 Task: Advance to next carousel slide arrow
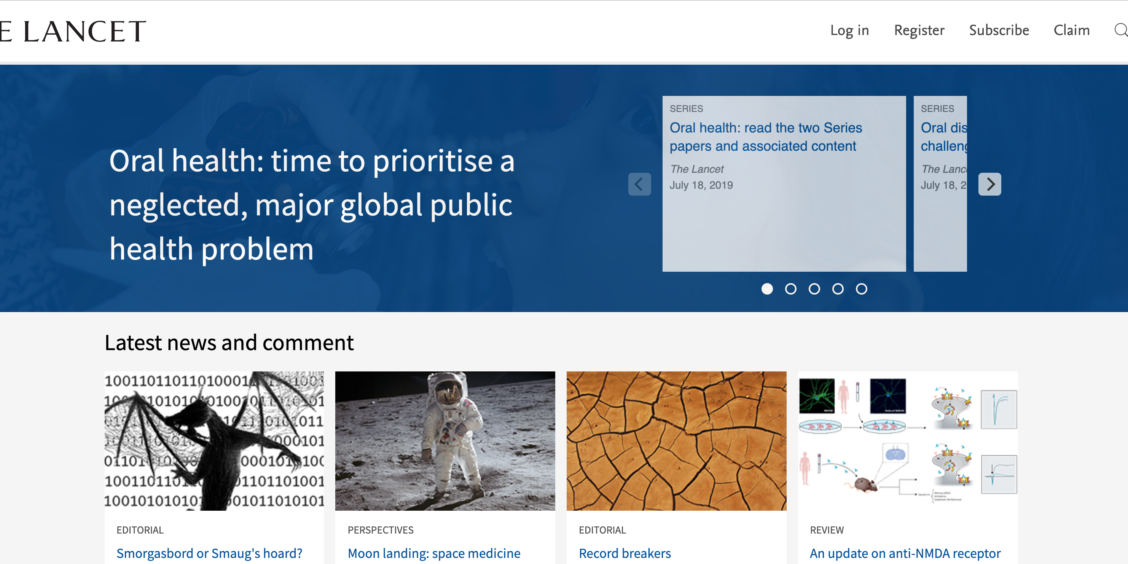click(x=990, y=184)
